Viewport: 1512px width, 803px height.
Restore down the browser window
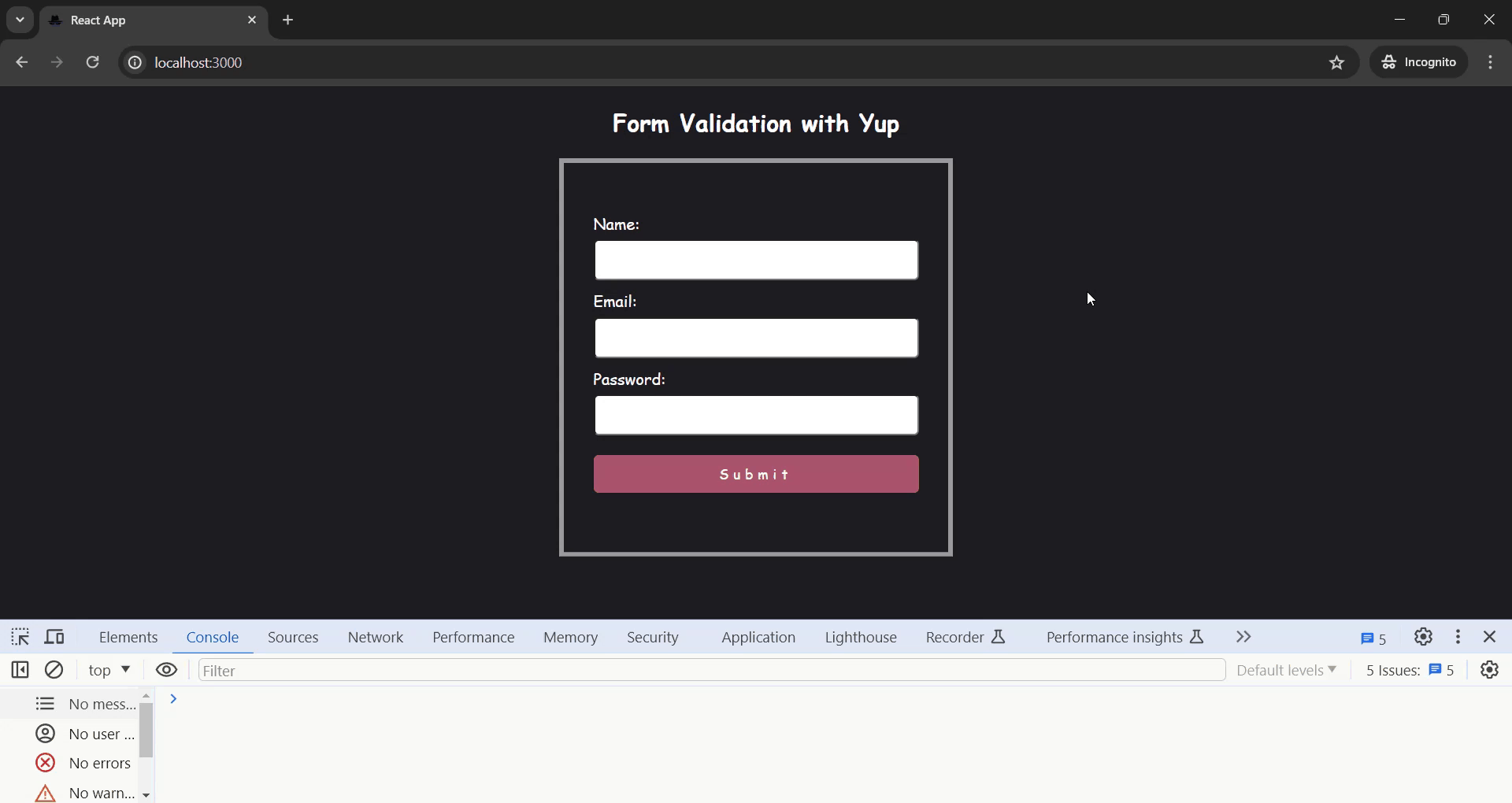(x=1443, y=20)
